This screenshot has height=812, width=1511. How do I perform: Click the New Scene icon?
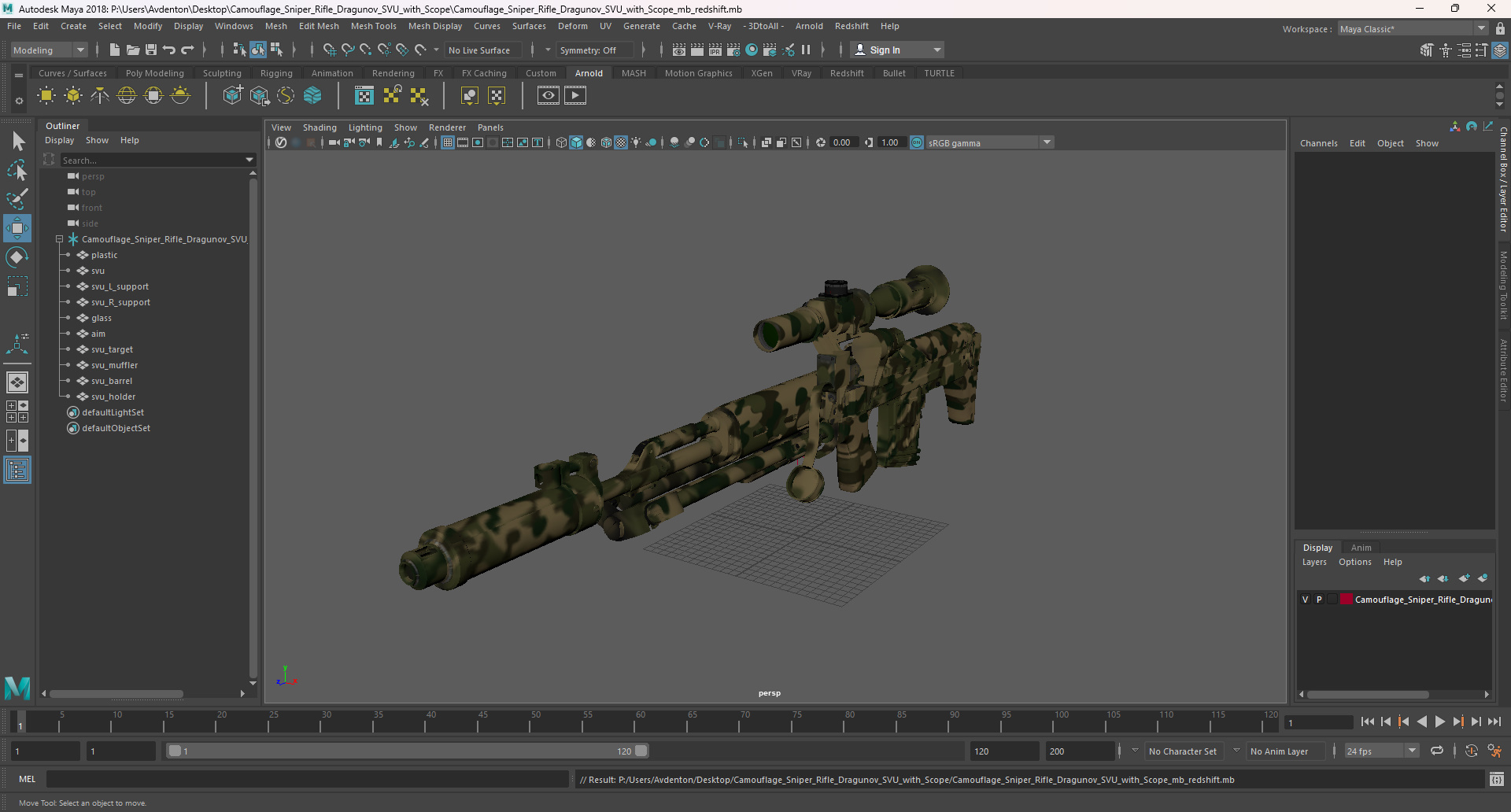pyautogui.click(x=115, y=50)
